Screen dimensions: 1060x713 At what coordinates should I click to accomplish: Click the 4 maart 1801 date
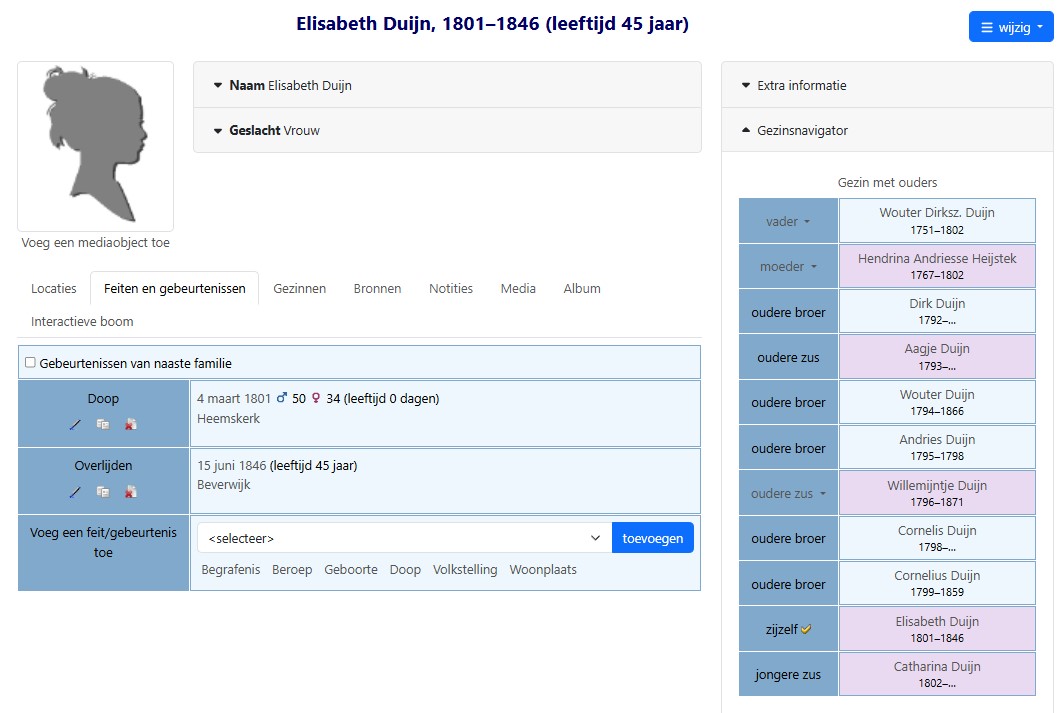(234, 399)
